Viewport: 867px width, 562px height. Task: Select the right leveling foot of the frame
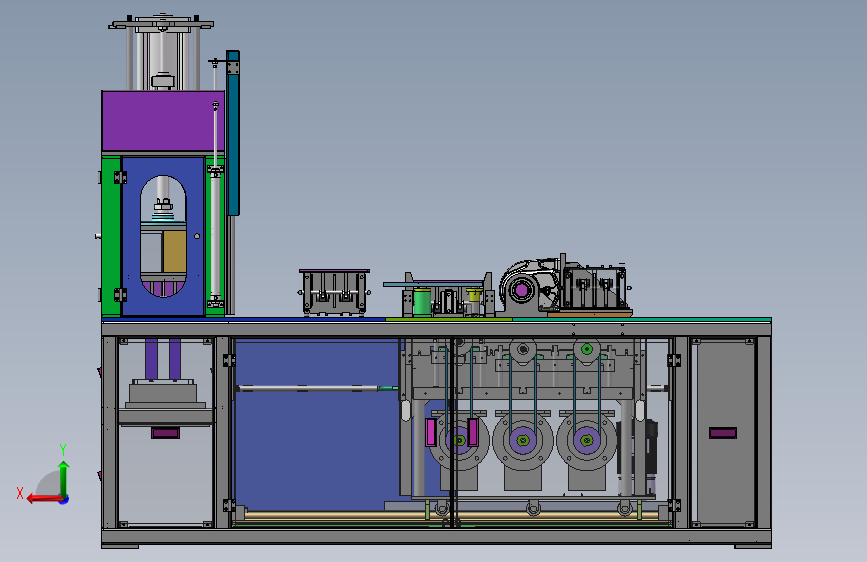(x=753, y=547)
